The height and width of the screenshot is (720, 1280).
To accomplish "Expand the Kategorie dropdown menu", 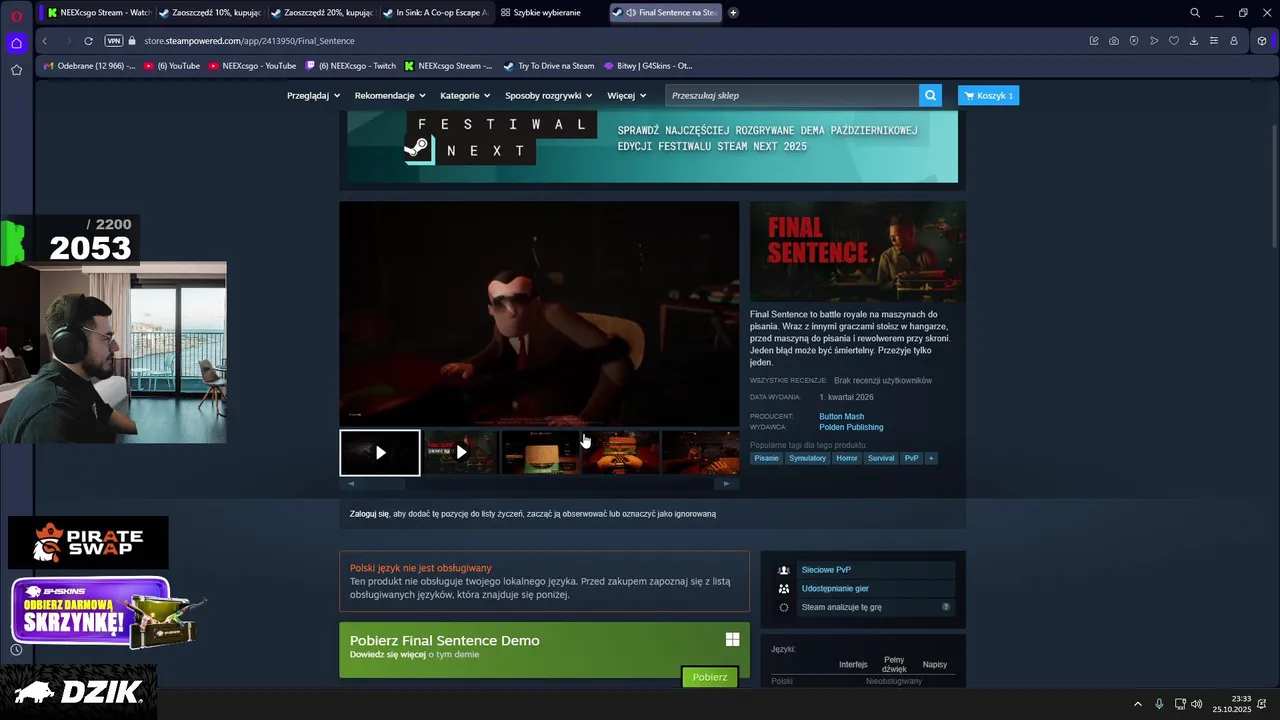I will (465, 96).
